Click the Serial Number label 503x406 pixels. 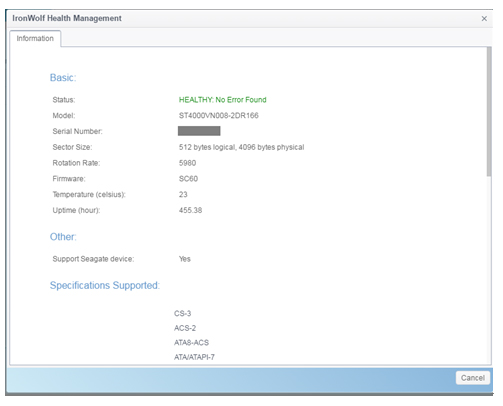click(77, 131)
